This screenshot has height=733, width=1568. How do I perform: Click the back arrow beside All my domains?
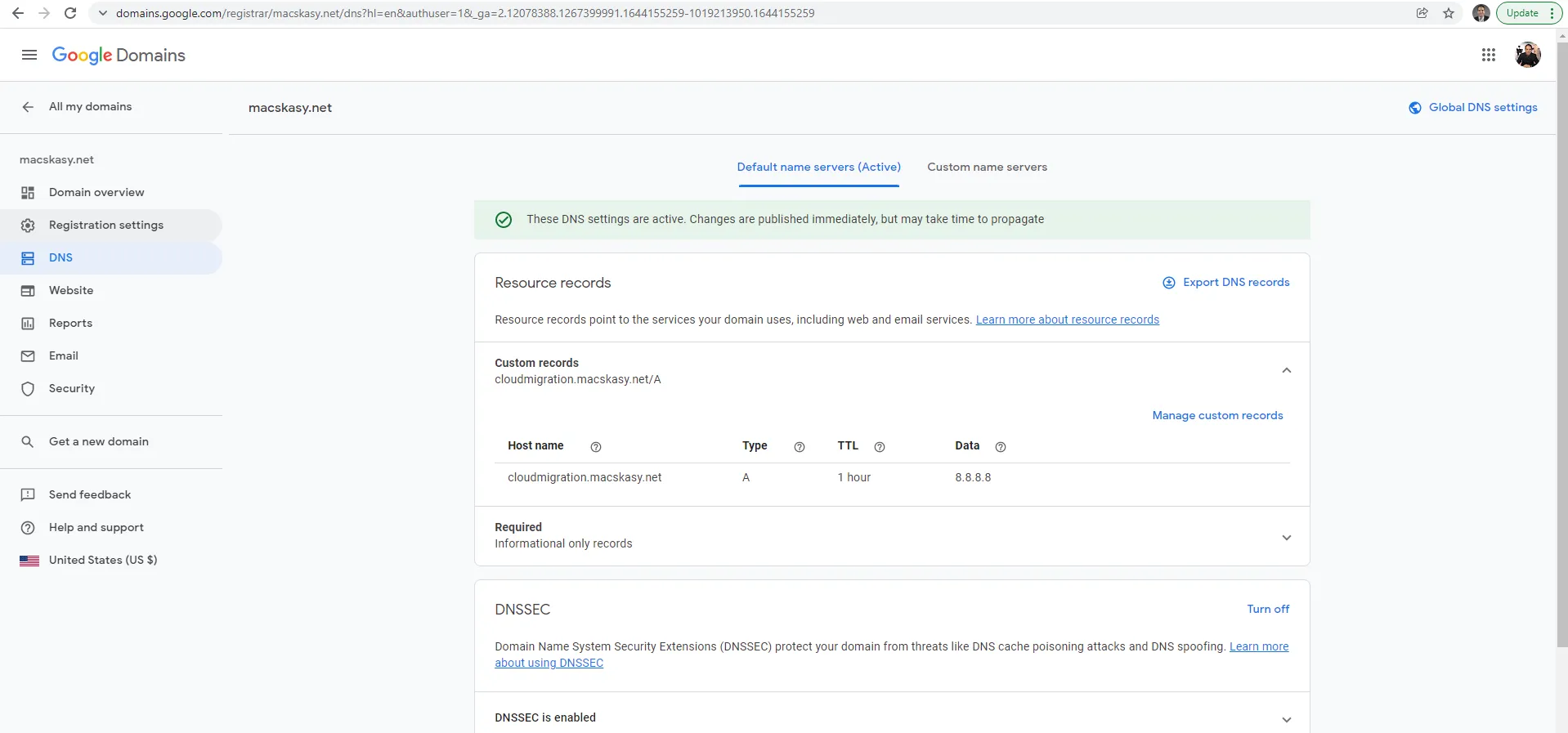[28, 107]
